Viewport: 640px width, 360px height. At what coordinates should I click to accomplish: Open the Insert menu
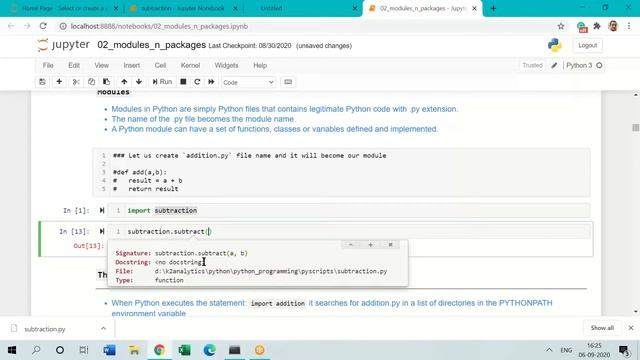(131, 65)
